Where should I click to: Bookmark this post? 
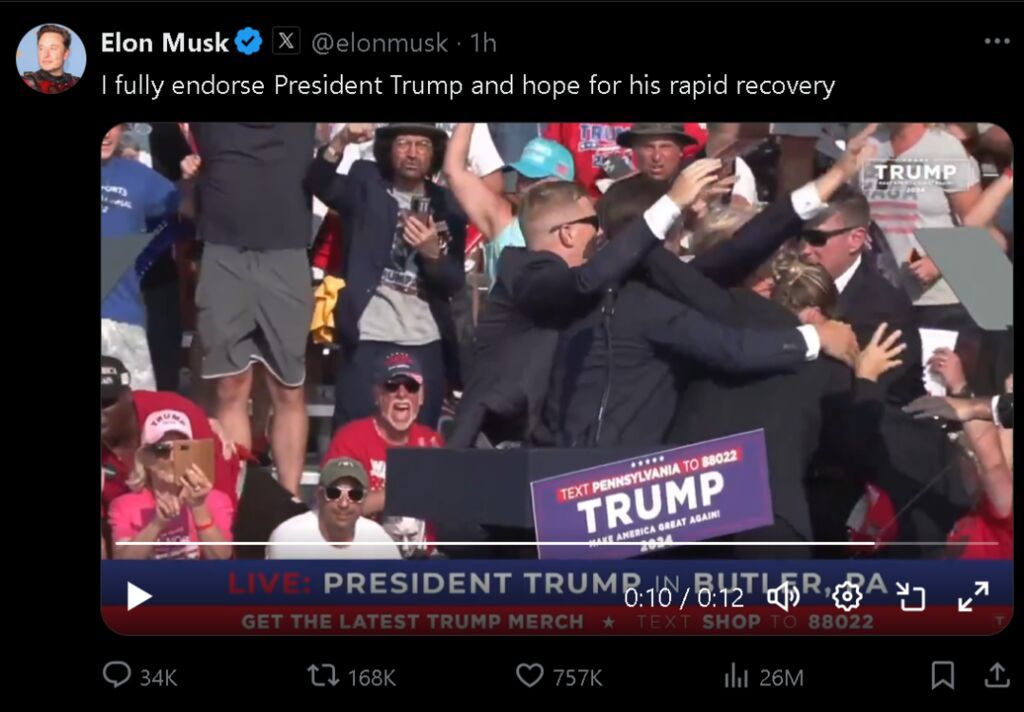click(942, 675)
